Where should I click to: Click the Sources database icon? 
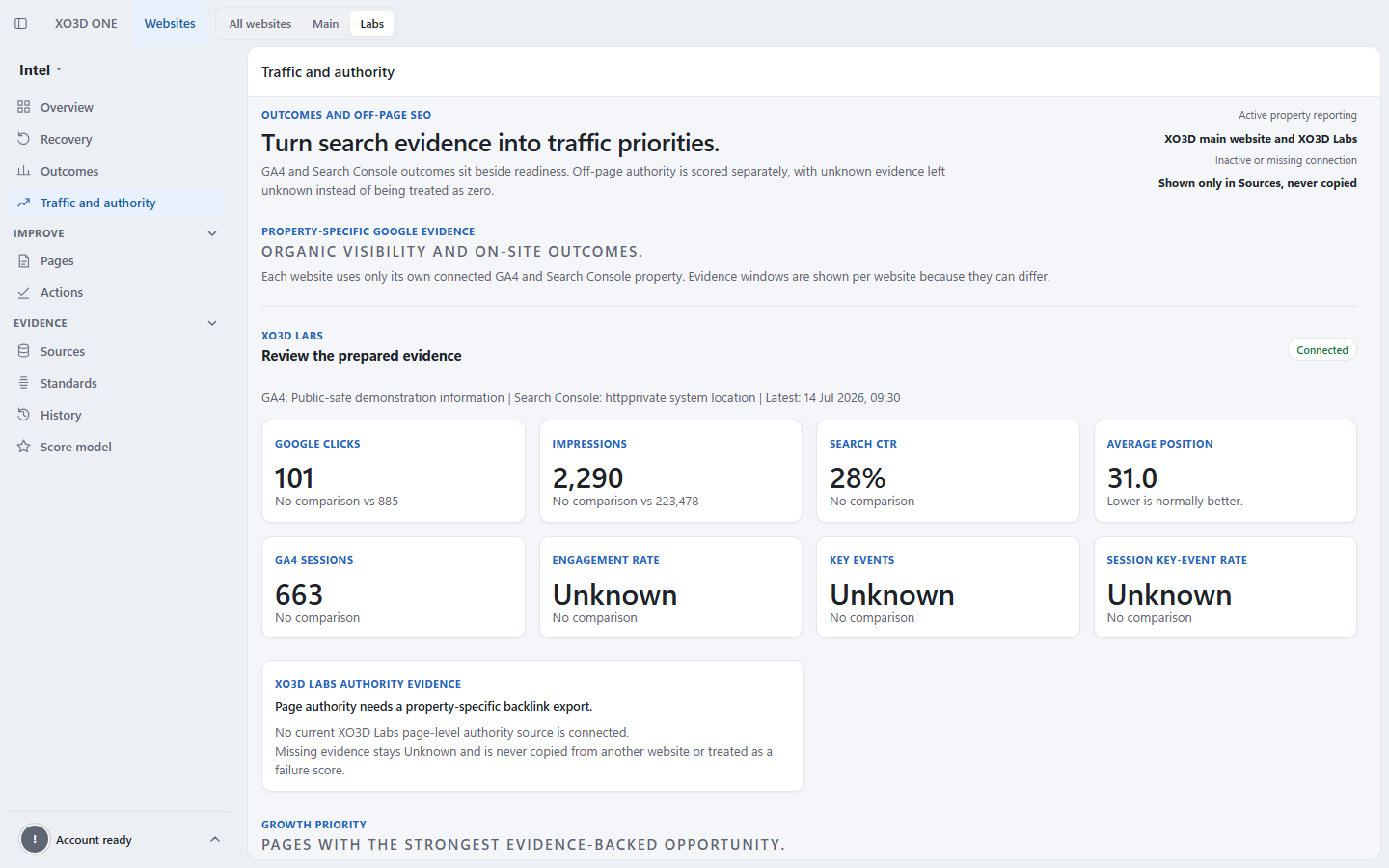click(x=24, y=351)
